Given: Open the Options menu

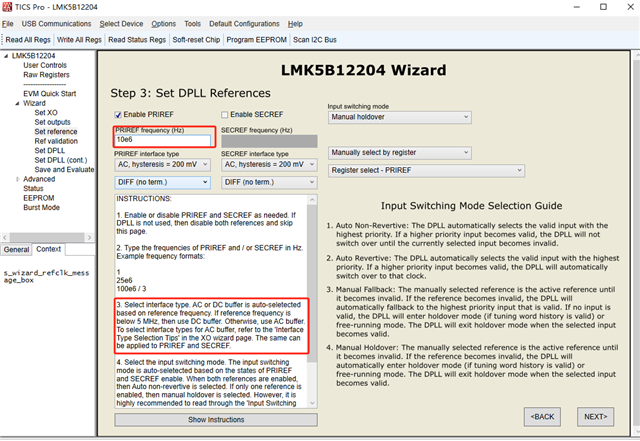Looking at the screenshot, I should (164, 24).
